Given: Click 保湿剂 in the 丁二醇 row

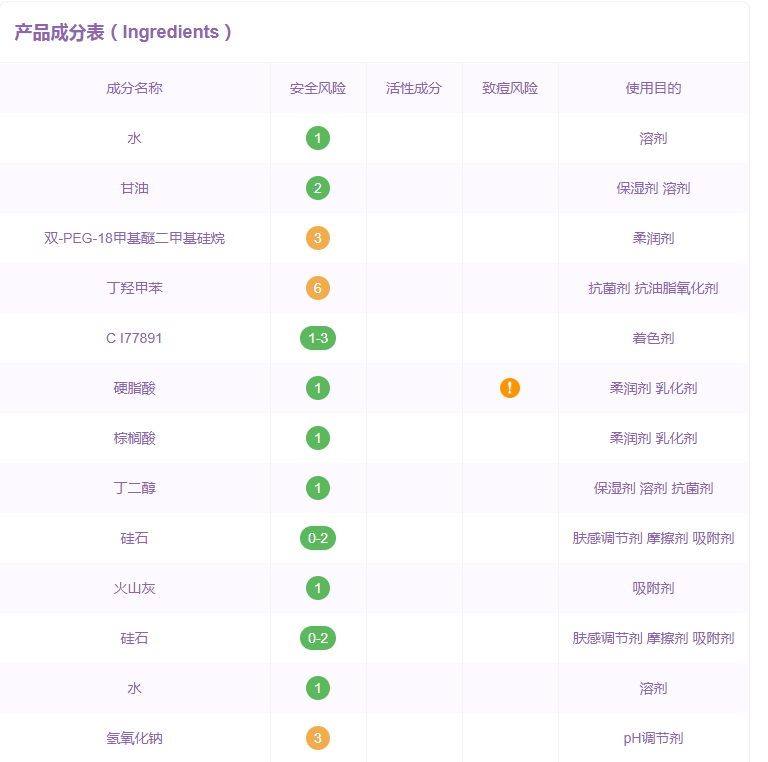Looking at the screenshot, I should pos(614,488).
